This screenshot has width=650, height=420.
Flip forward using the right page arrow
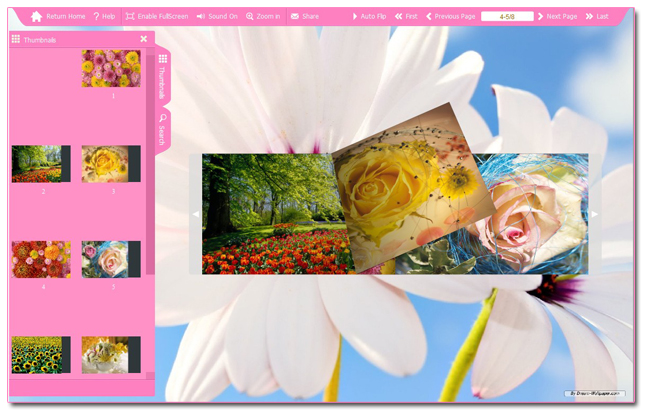[594, 214]
